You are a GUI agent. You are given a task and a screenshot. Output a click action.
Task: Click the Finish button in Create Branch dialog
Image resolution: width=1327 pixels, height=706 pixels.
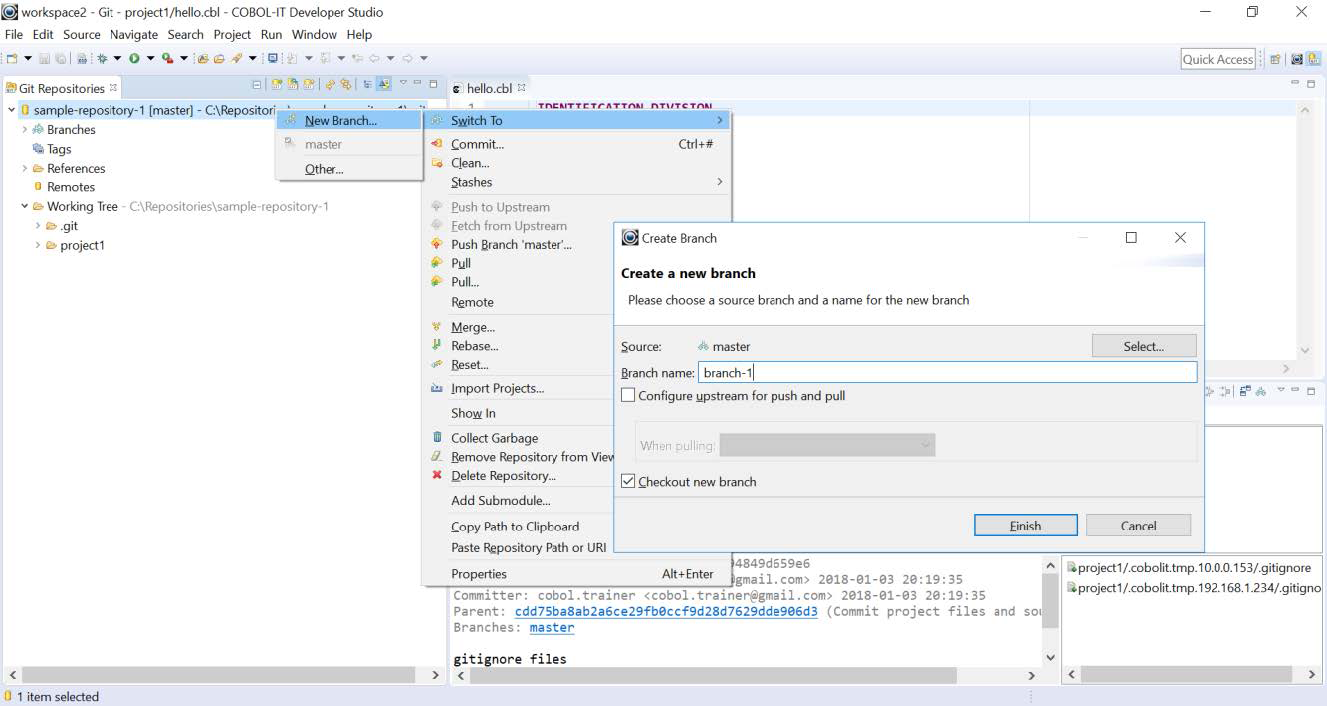(1024, 525)
